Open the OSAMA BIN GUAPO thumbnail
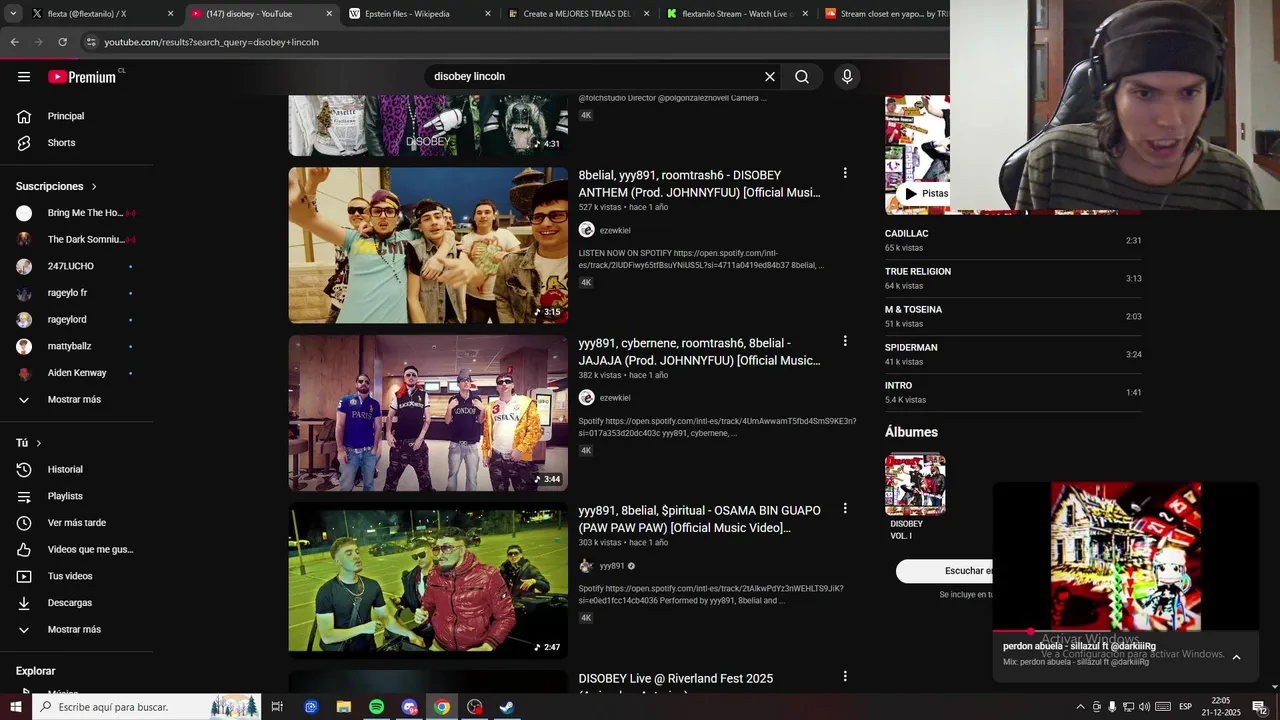The image size is (1280, 720). pyautogui.click(x=428, y=580)
